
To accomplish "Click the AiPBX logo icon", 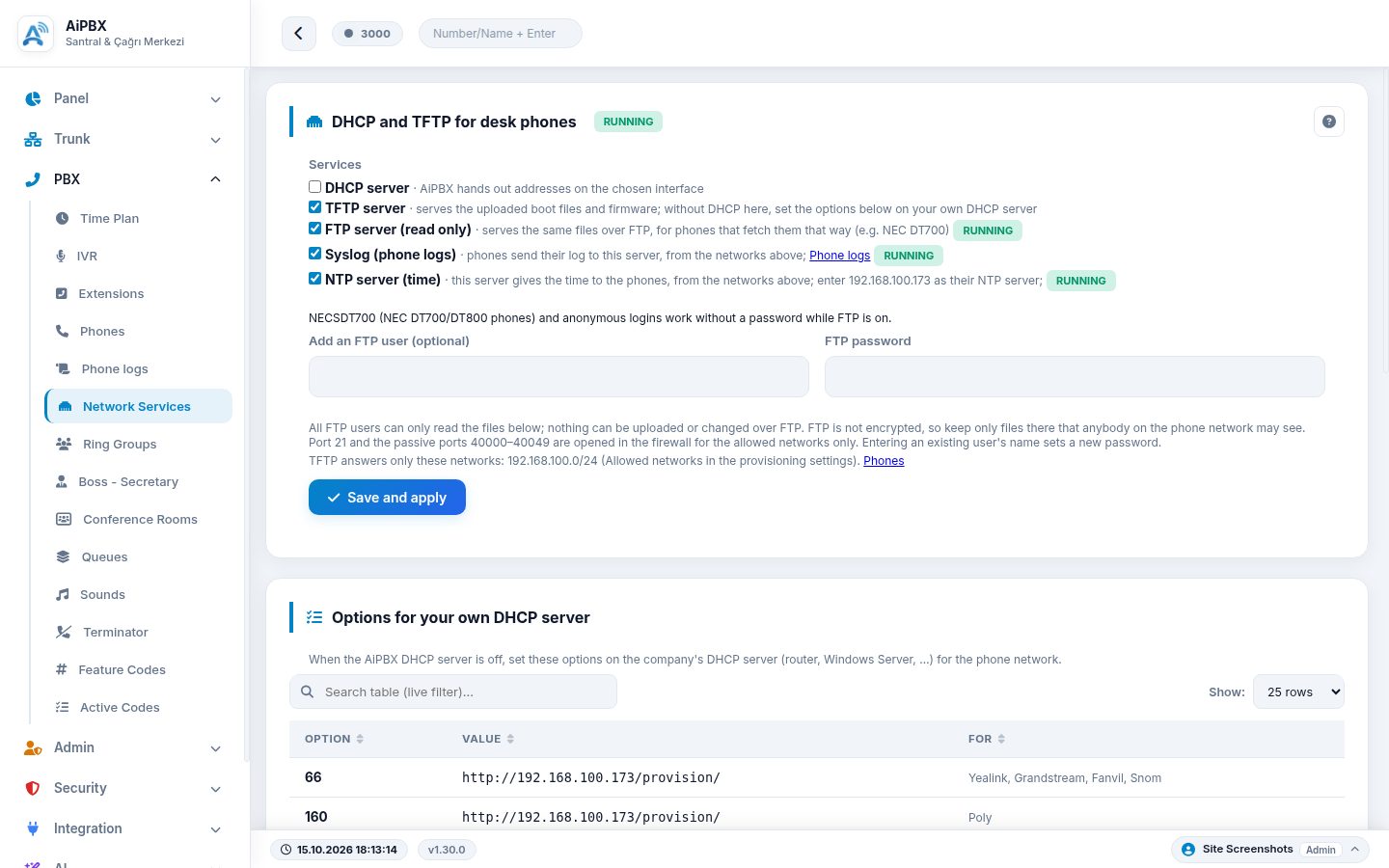I will tap(36, 34).
